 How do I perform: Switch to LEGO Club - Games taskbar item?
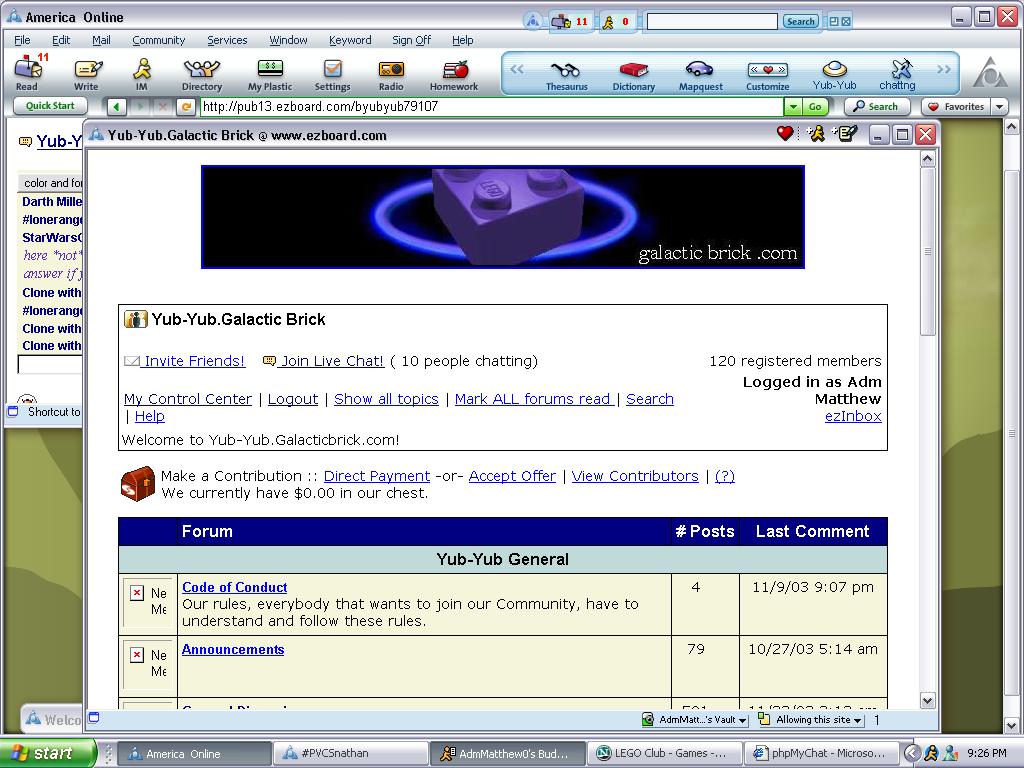tap(665, 753)
